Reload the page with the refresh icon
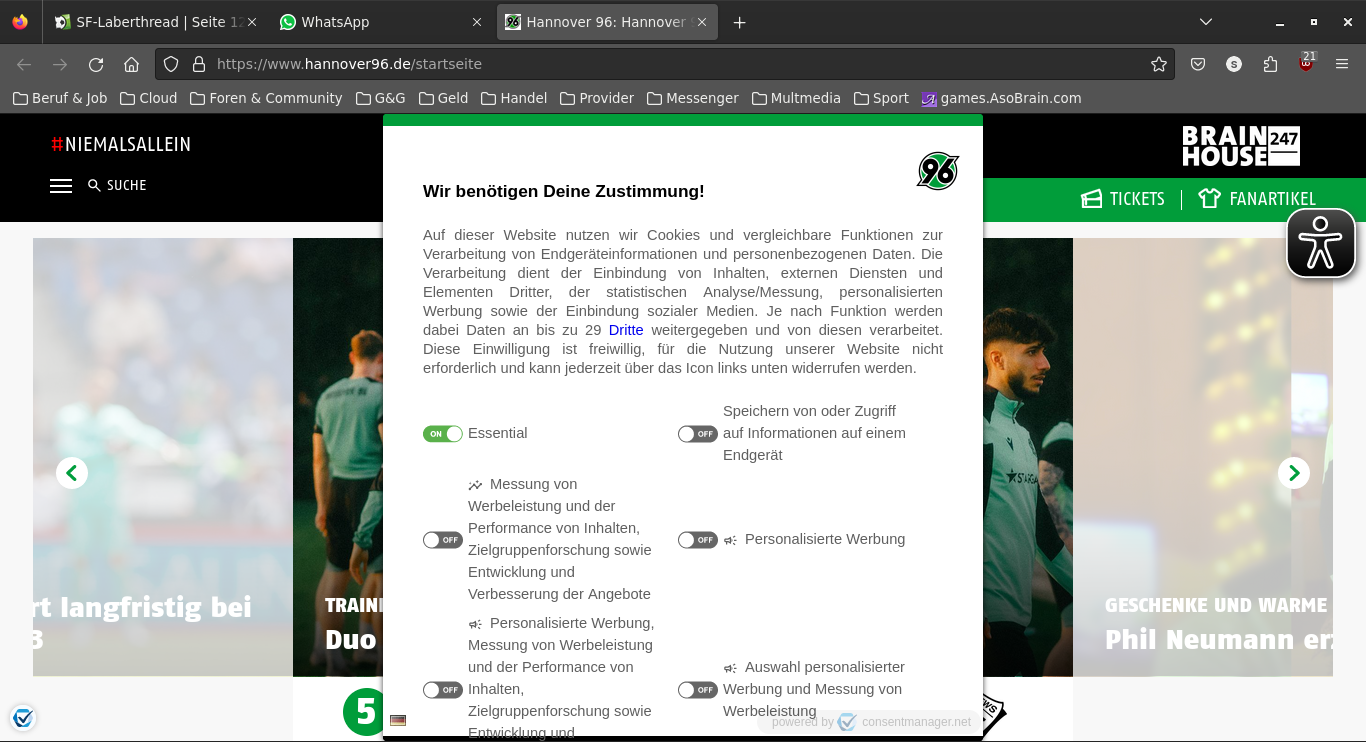The width and height of the screenshot is (1366, 742). tap(96, 64)
